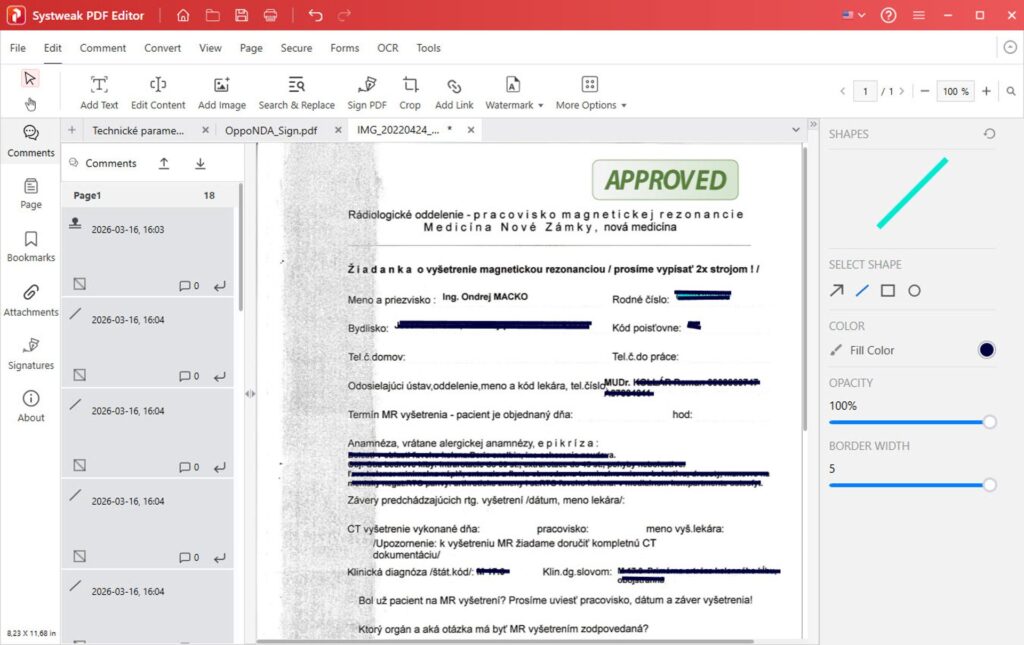Screen dimensions: 1024x645
Task: Open the Search & Replace tool
Action: pos(296,90)
